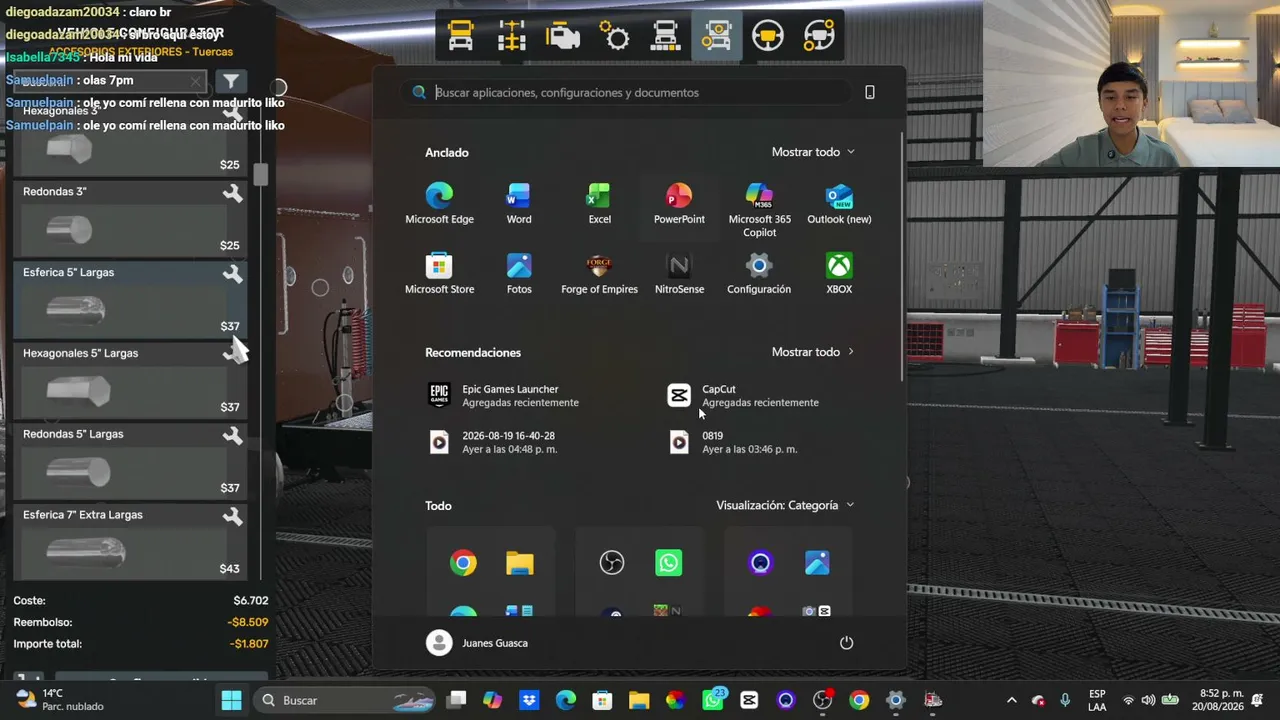Launch OBS Studio from Todo section
1280x720 pixels.
[612, 563]
